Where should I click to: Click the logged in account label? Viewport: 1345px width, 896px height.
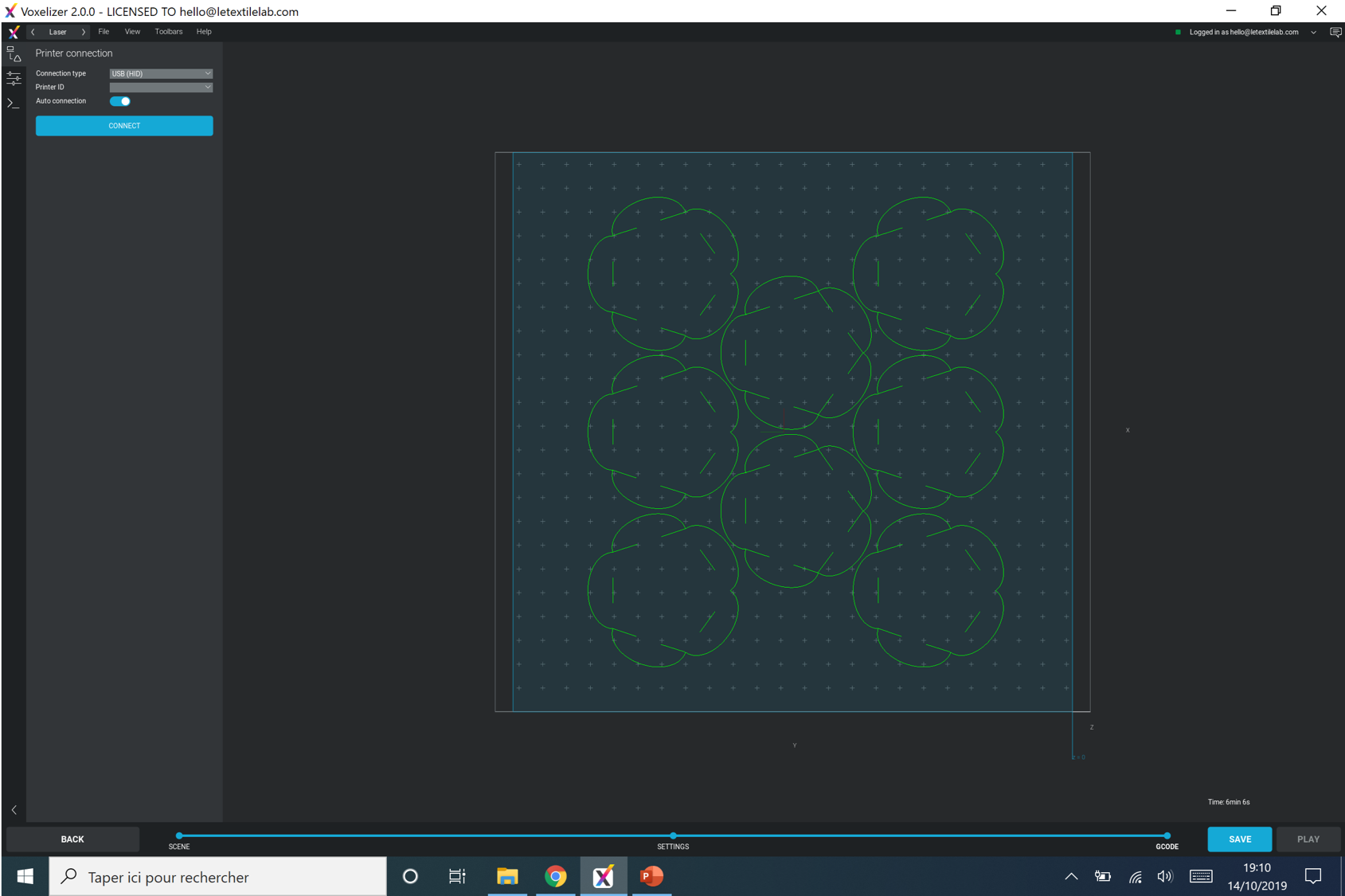1243,33
